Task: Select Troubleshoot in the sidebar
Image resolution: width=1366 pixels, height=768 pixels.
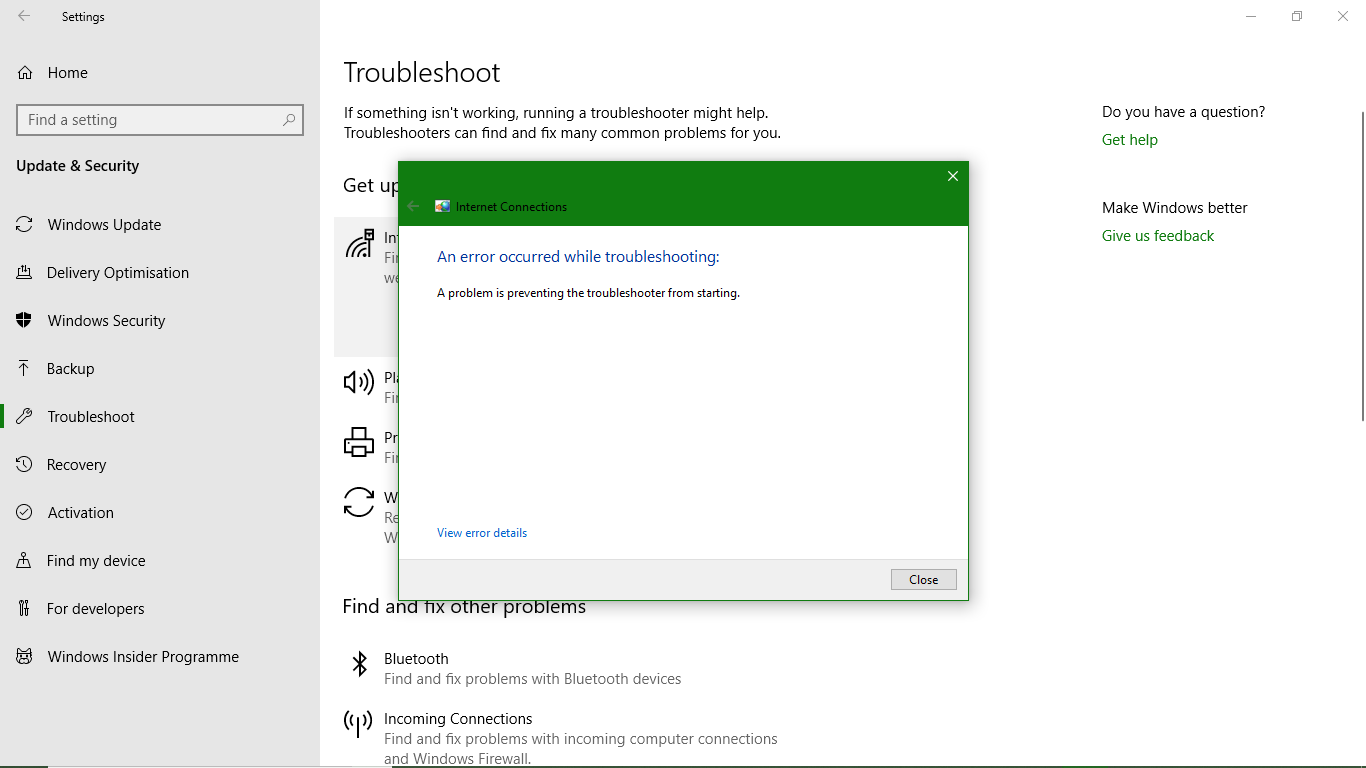Action: 160,417
